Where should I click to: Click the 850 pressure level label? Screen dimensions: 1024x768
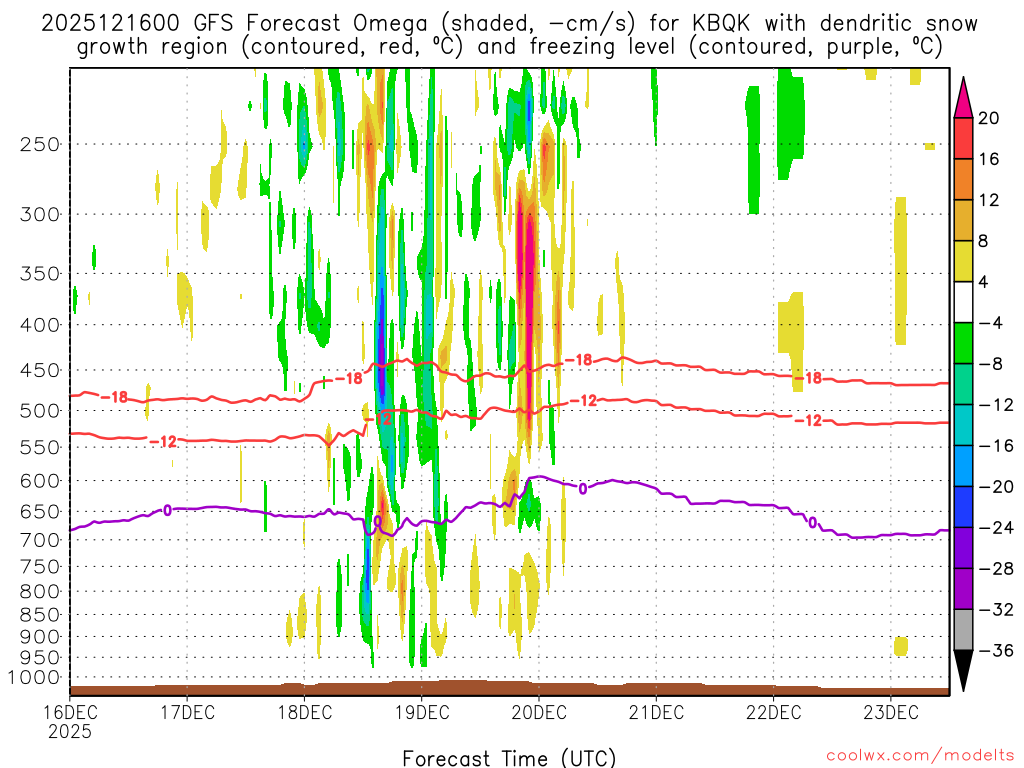40,615
